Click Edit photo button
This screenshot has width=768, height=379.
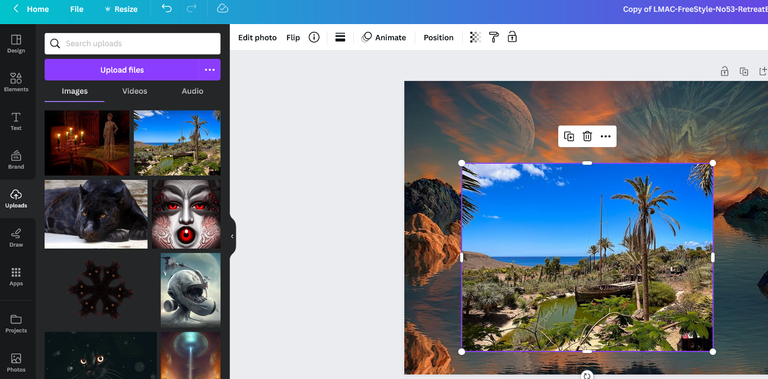(257, 37)
